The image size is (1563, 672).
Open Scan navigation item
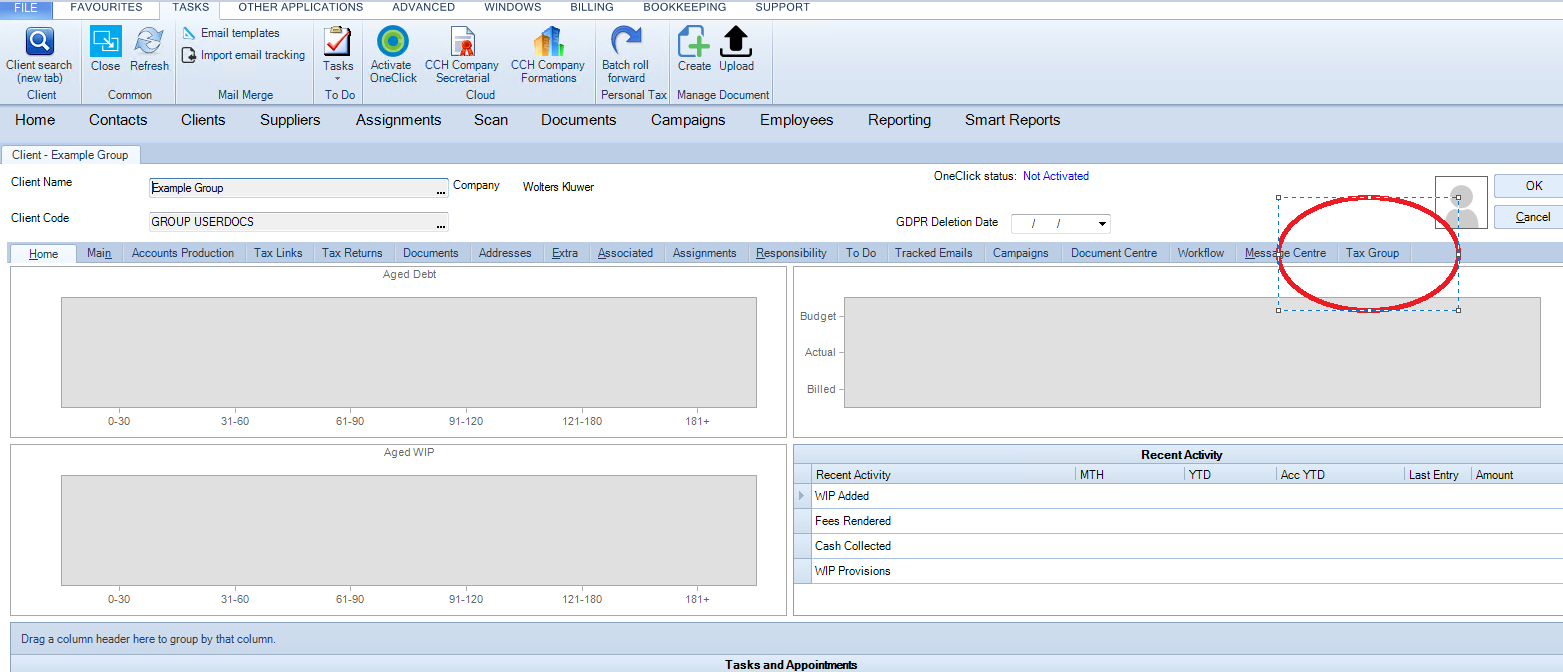(491, 120)
